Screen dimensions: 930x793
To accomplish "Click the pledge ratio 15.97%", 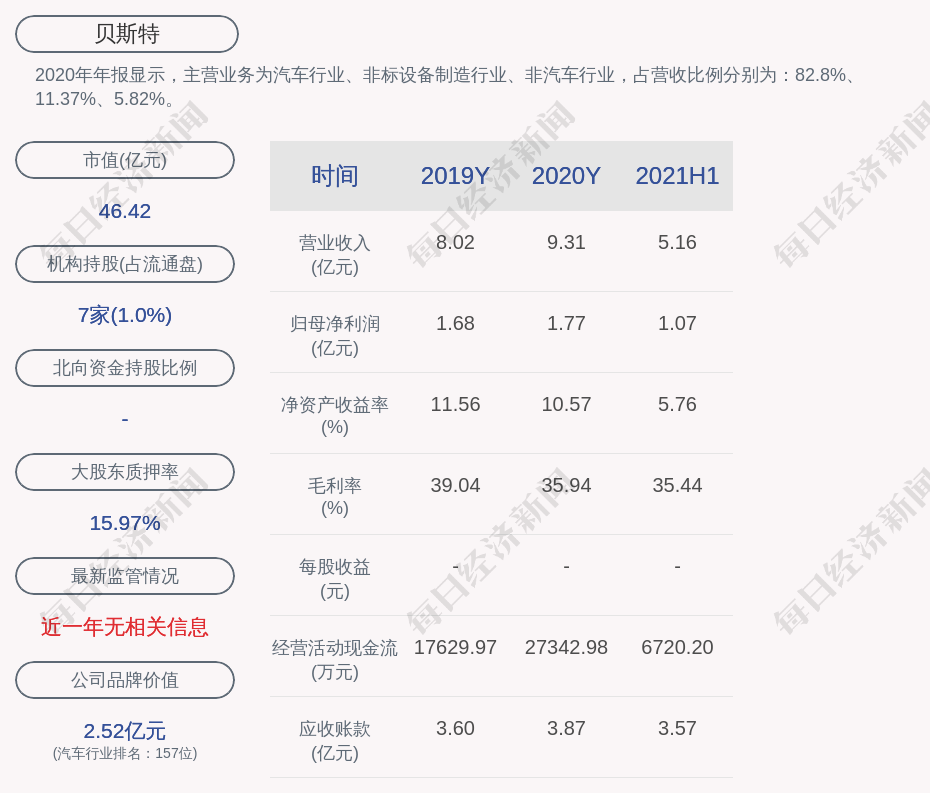I will (125, 523).
